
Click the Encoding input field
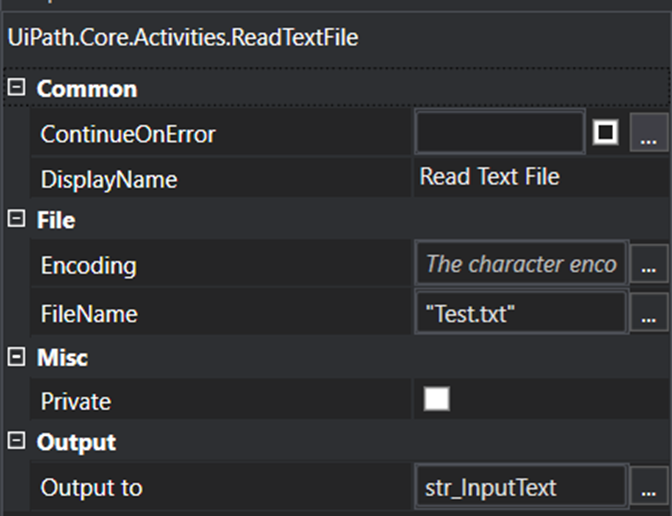521,264
